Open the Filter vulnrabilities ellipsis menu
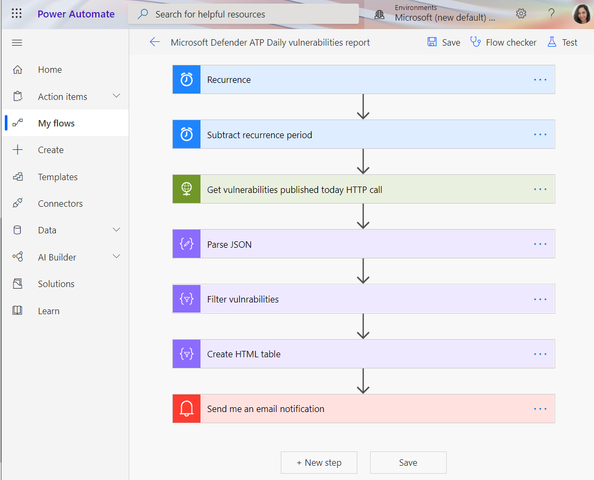The width and height of the screenshot is (594, 480). (540, 299)
